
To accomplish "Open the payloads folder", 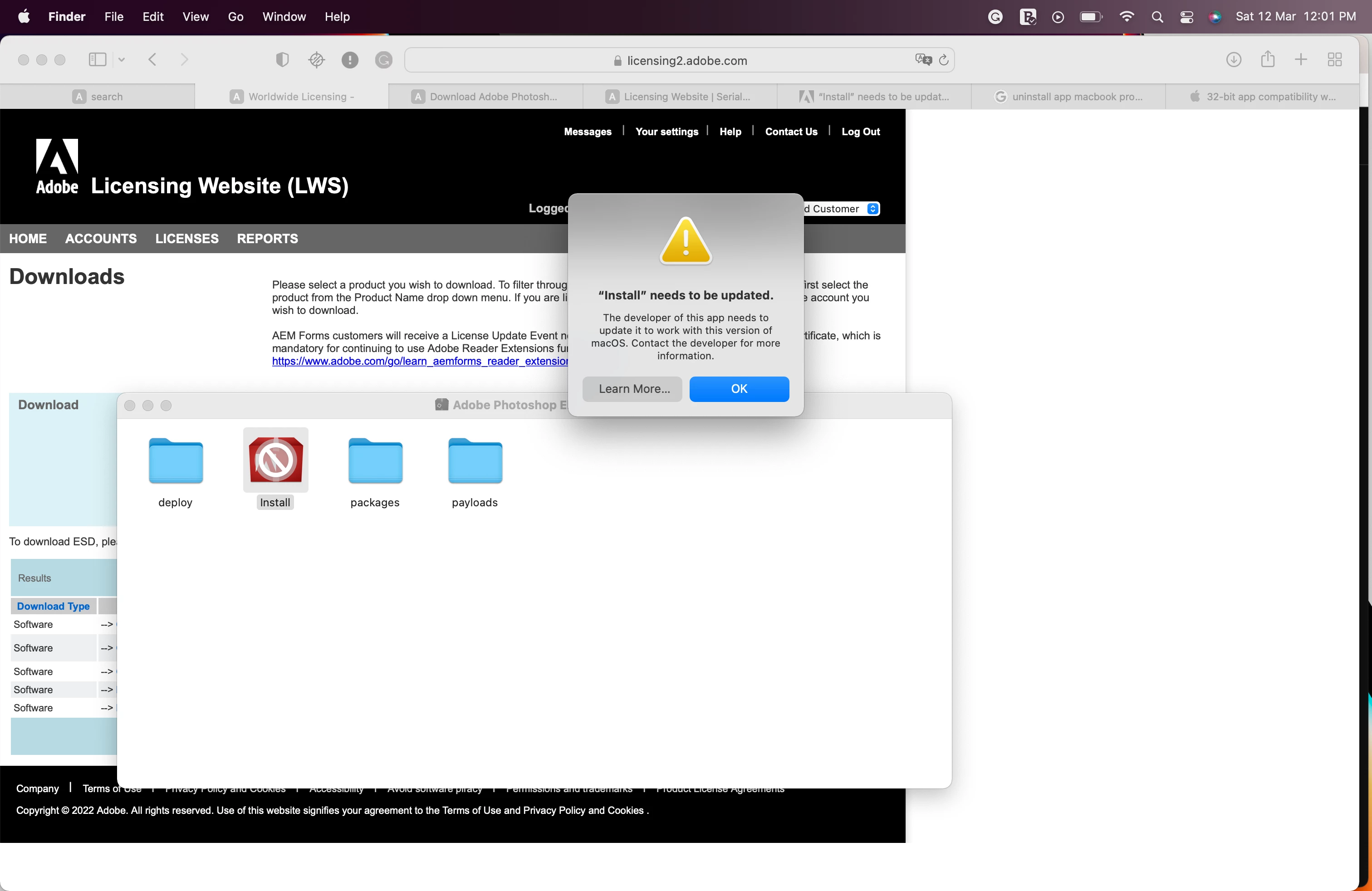I will click(x=475, y=461).
